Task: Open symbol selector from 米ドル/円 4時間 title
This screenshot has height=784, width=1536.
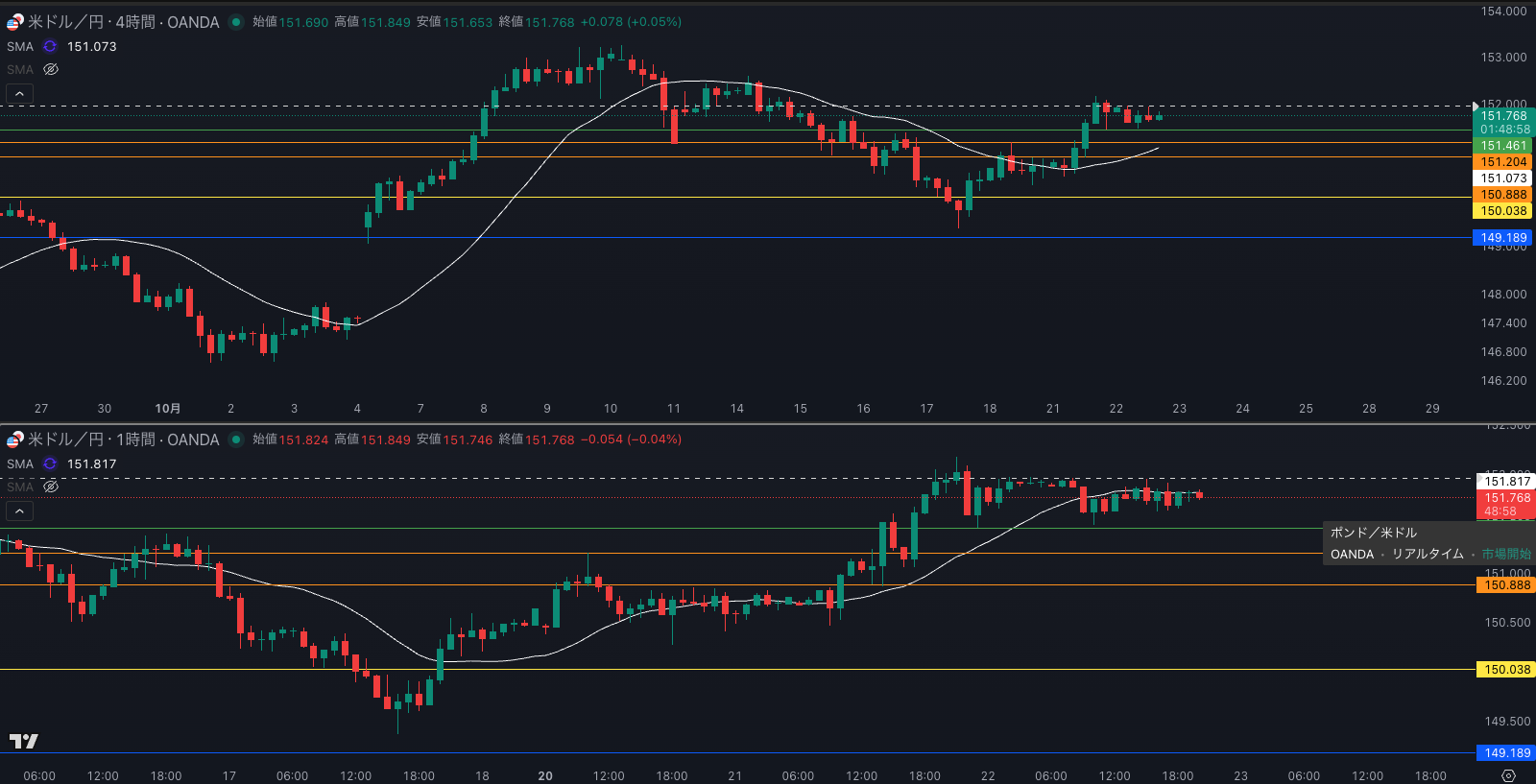Action: pos(123,22)
